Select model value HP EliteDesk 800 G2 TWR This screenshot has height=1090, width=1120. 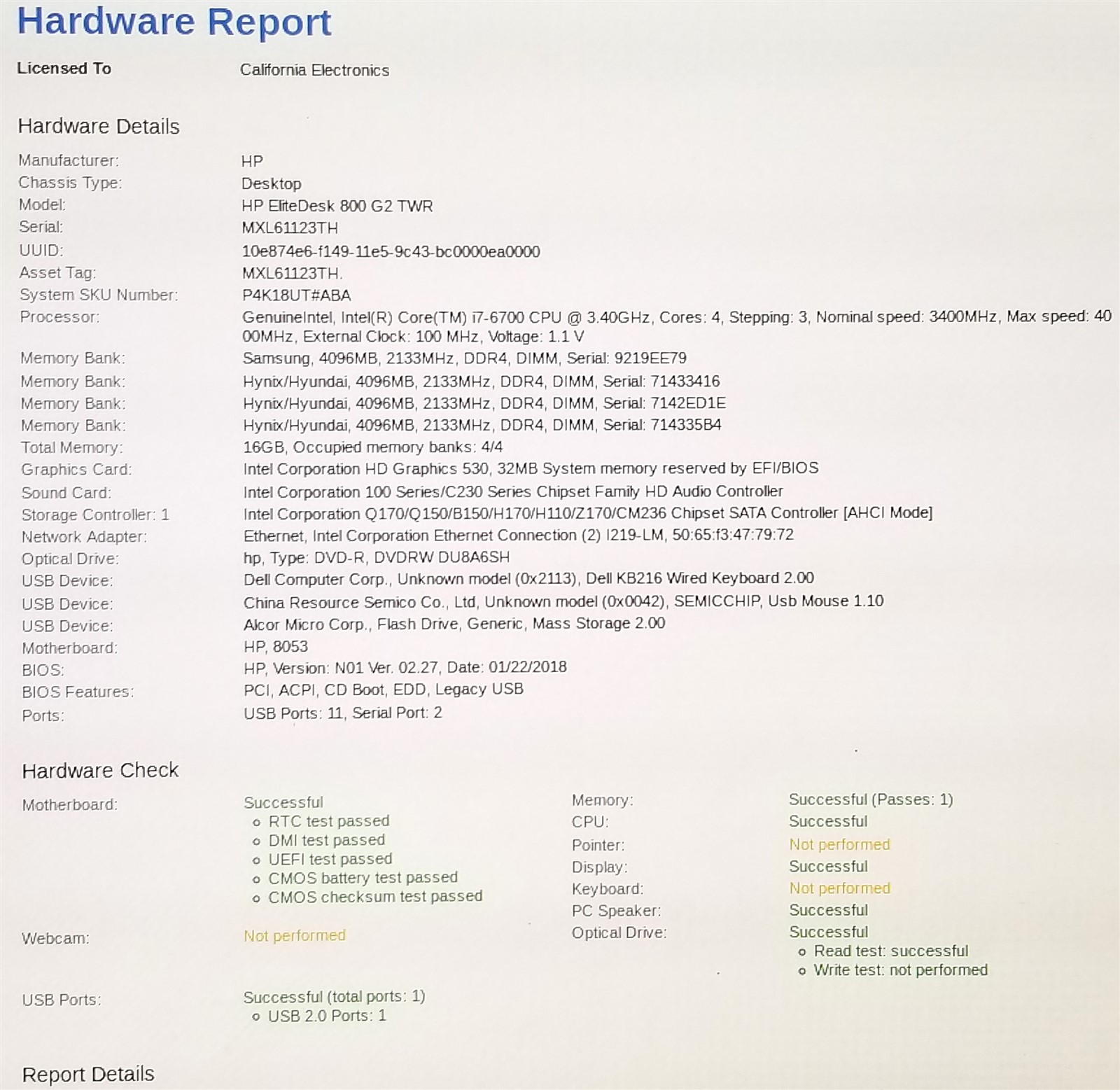[x=337, y=206]
